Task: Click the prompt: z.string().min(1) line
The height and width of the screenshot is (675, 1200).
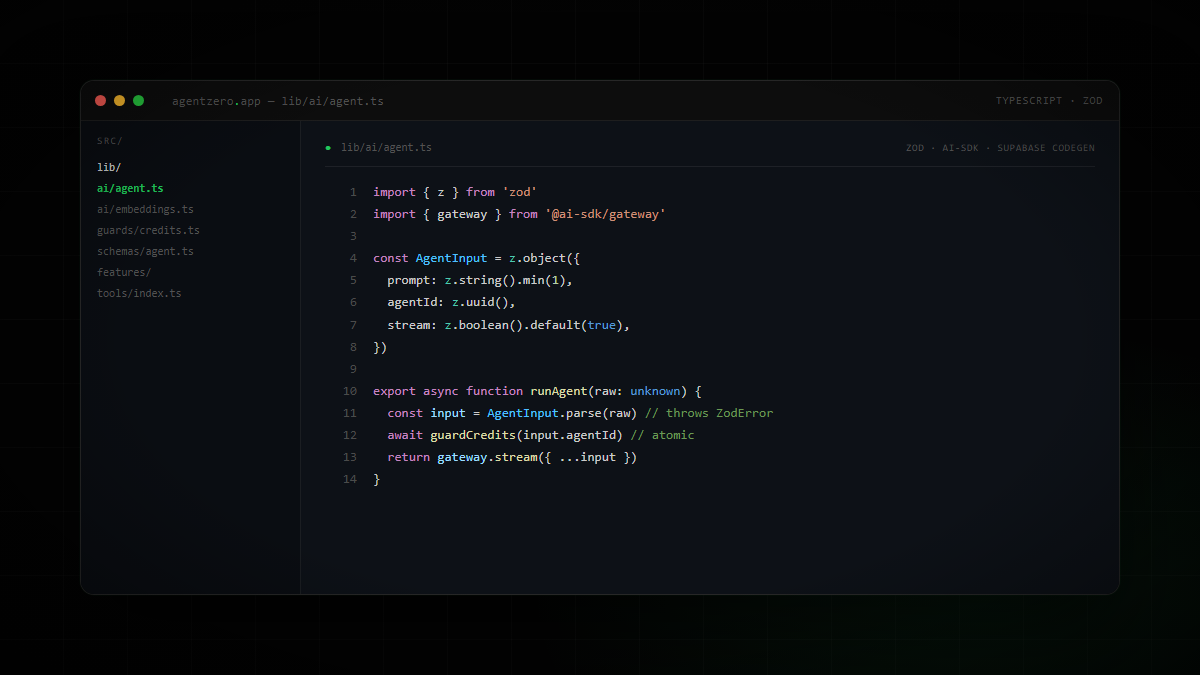Action: (x=480, y=280)
